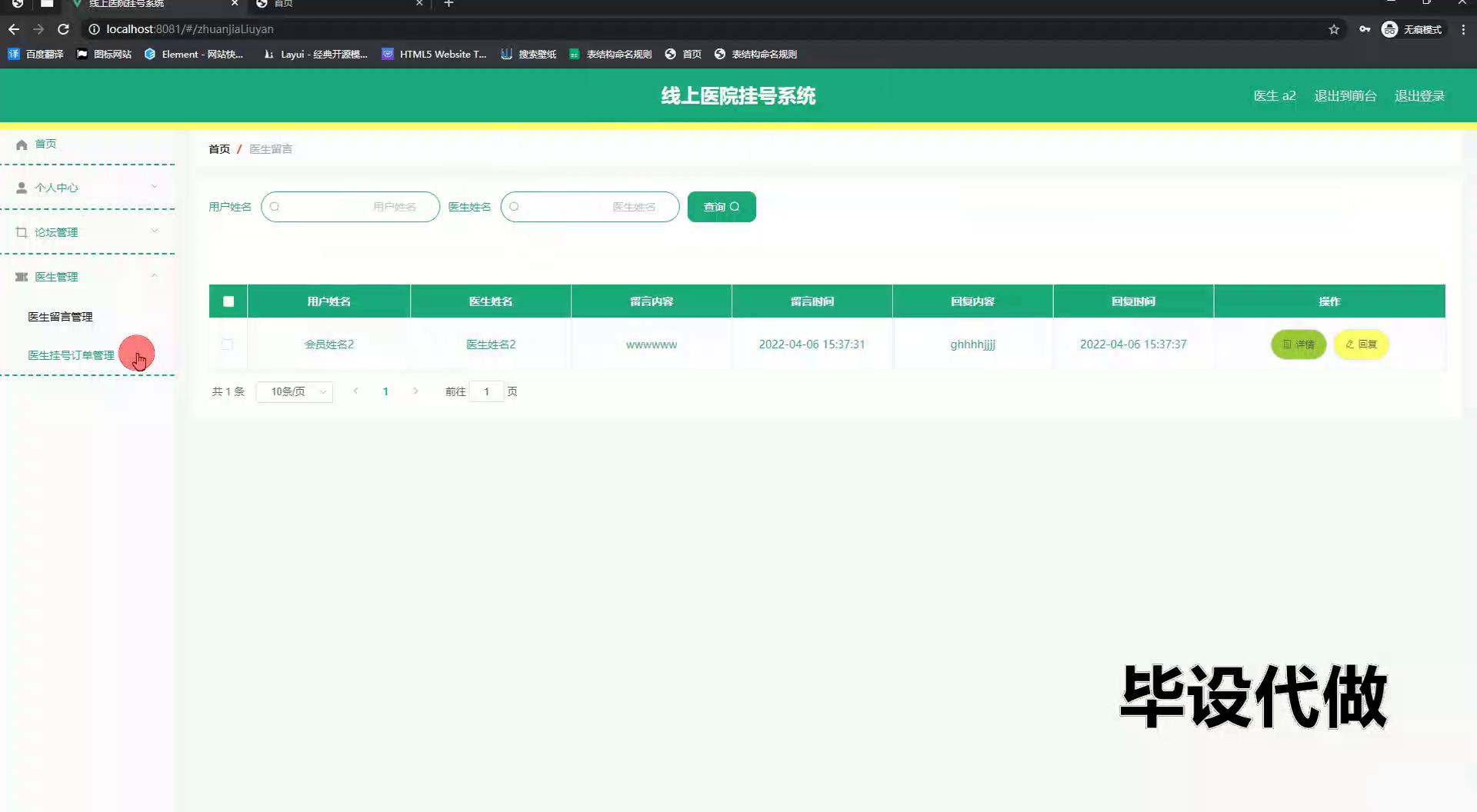The height and width of the screenshot is (812, 1477).
Task: Click the 回复 button for 会员姓名2
Action: [x=1361, y=344]
